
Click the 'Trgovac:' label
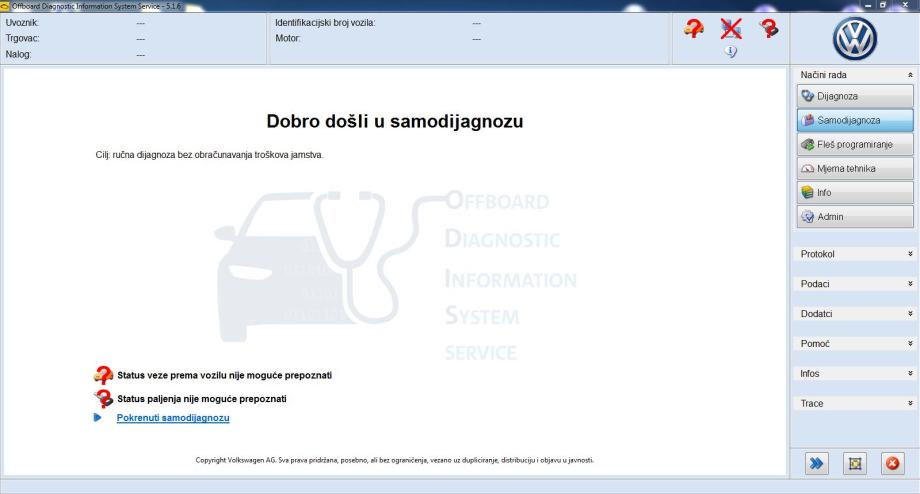coord(22,38)
